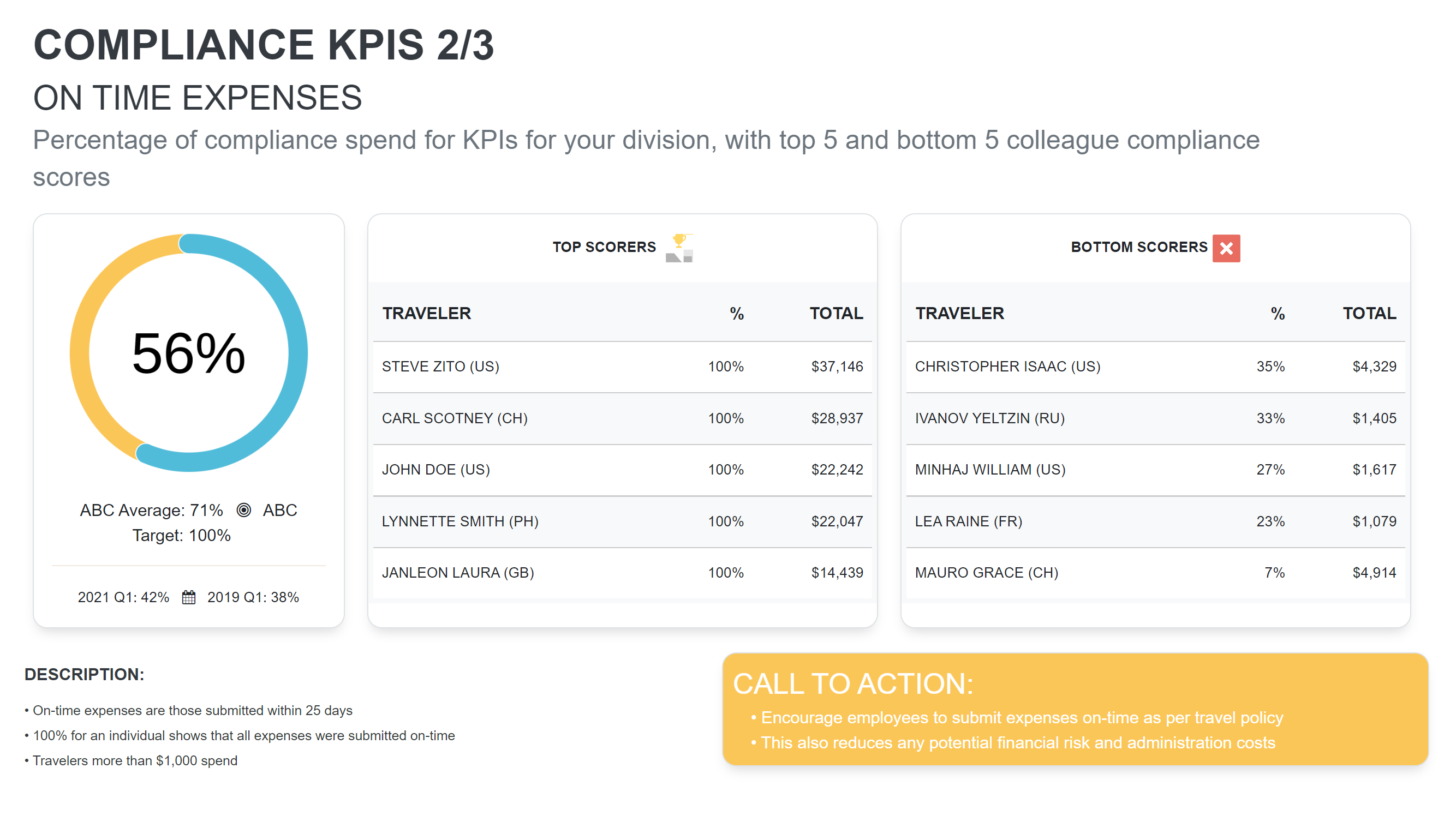Click the calendar icon between quarter values
This screenshot has width=1456, height=816.
click(x=189, y=597)
